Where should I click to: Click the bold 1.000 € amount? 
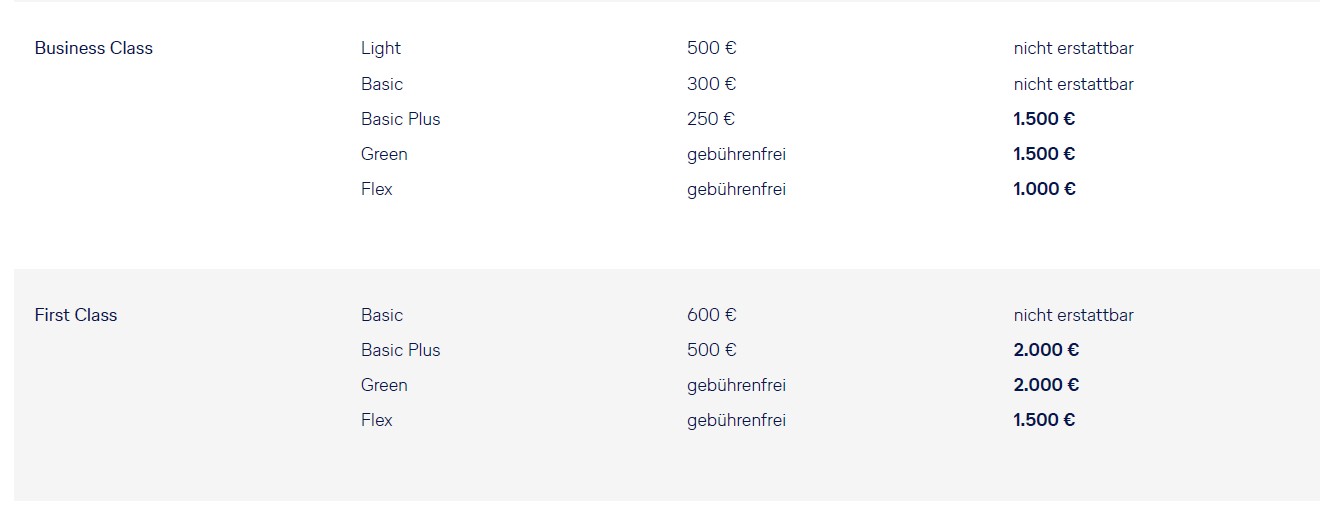click(1044, 189)
